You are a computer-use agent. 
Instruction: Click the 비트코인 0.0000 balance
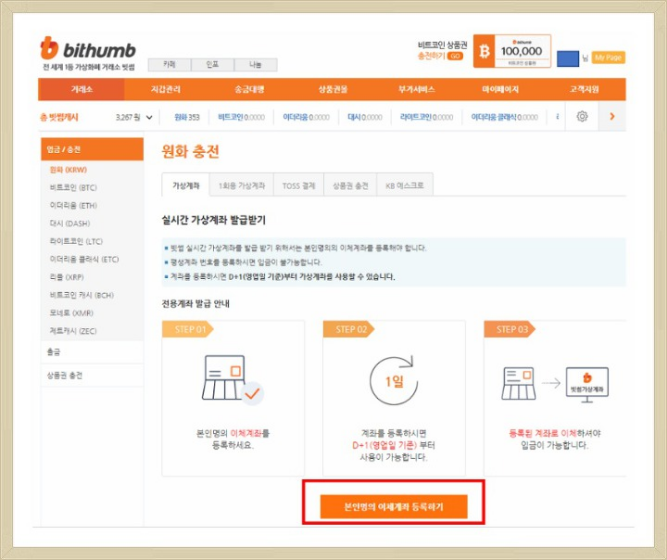point(241,117)
